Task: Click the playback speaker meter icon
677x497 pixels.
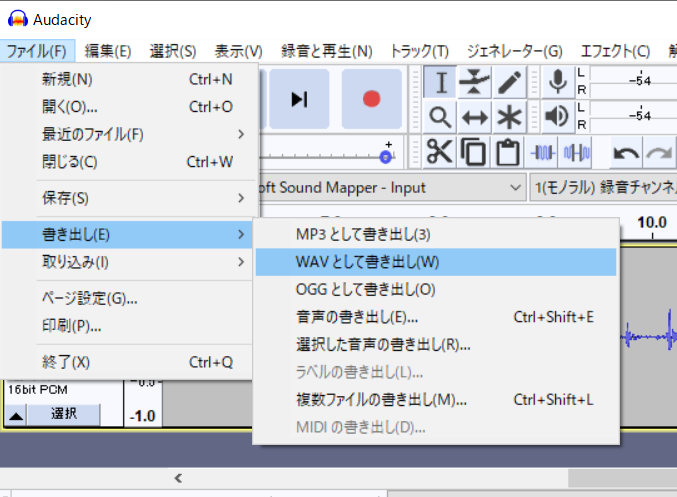Action: [557, 117]
